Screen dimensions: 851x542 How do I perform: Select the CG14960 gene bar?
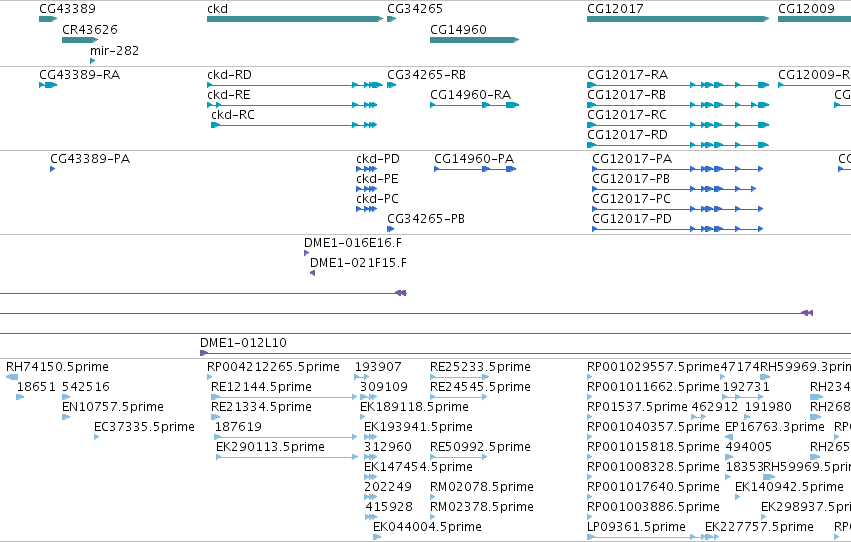coord(474,40)
